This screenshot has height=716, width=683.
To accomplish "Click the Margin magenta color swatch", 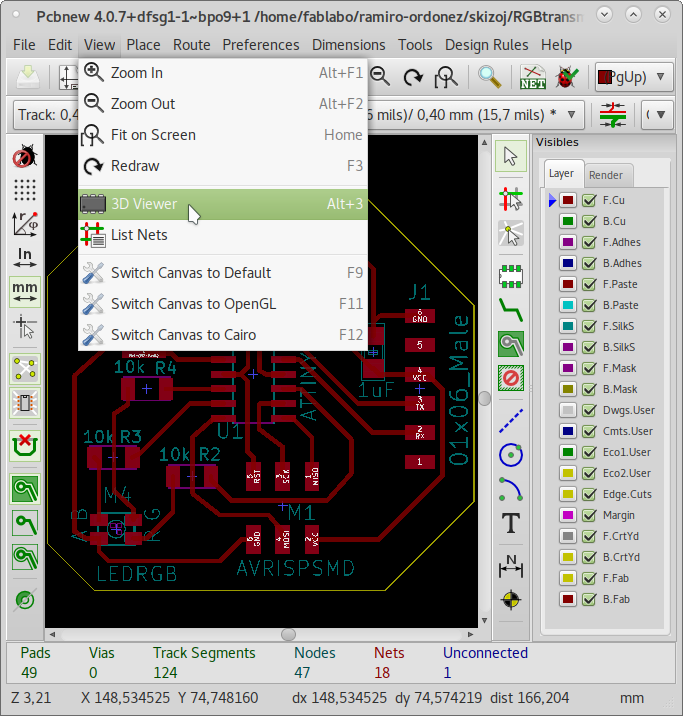I will tap(567, 515).
